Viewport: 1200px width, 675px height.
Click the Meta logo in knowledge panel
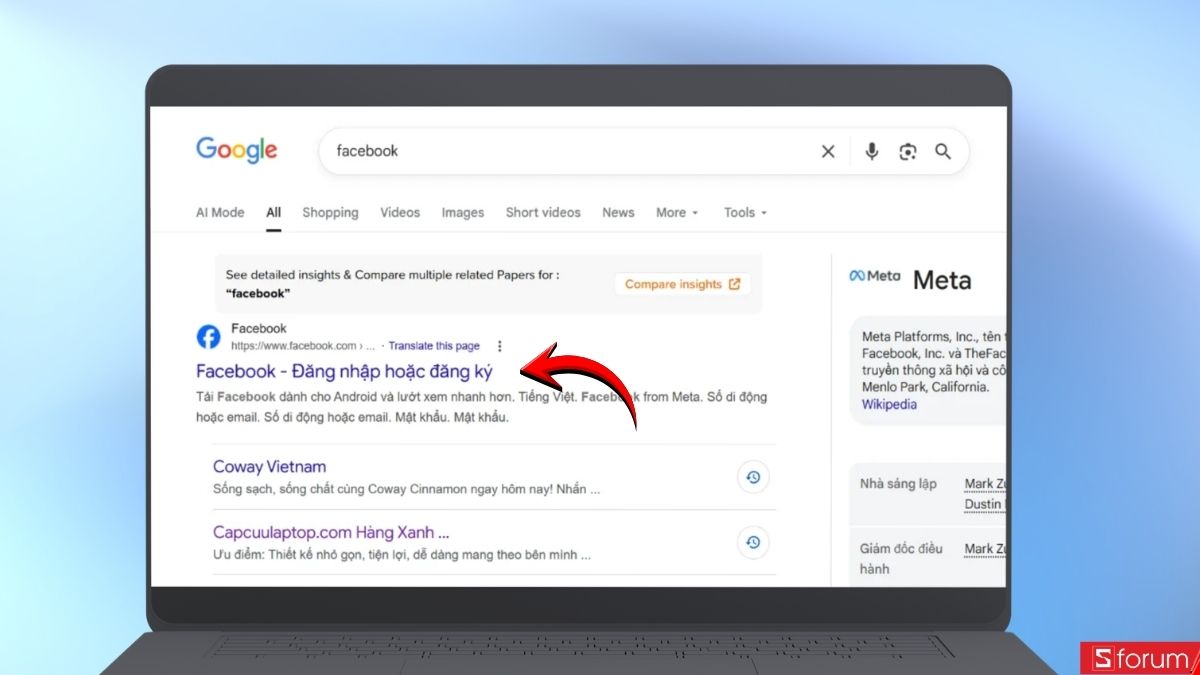point(874,276)
